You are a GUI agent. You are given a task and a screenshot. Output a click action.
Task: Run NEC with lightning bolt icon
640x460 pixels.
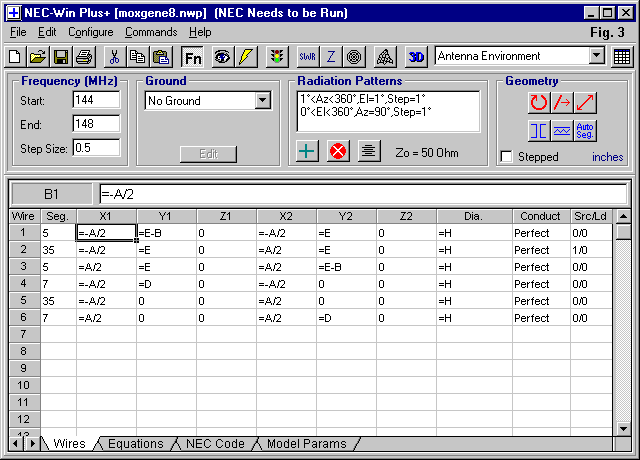coord(245,57)
